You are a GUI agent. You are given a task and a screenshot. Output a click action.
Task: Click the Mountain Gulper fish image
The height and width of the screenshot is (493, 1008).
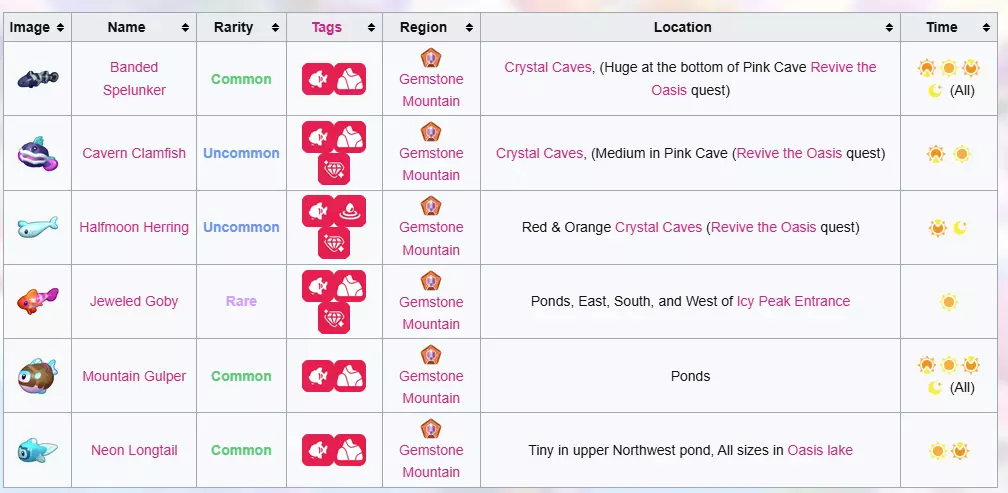[x=37, y=376]
